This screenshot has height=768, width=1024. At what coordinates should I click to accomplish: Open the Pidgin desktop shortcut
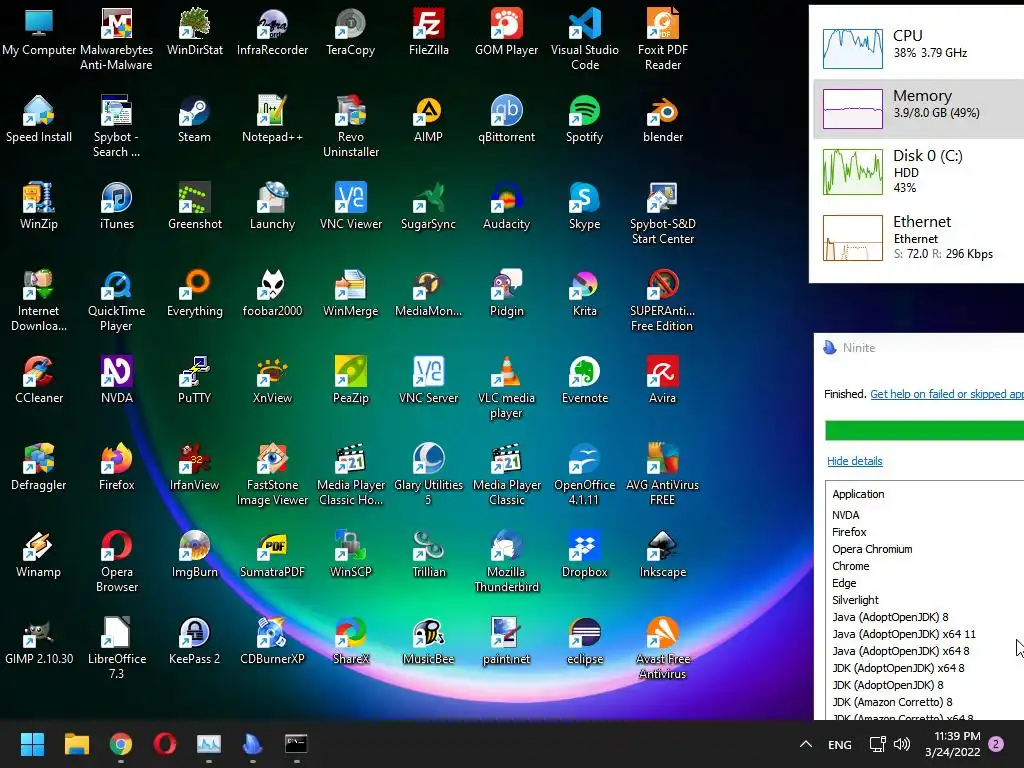(506, 293)
